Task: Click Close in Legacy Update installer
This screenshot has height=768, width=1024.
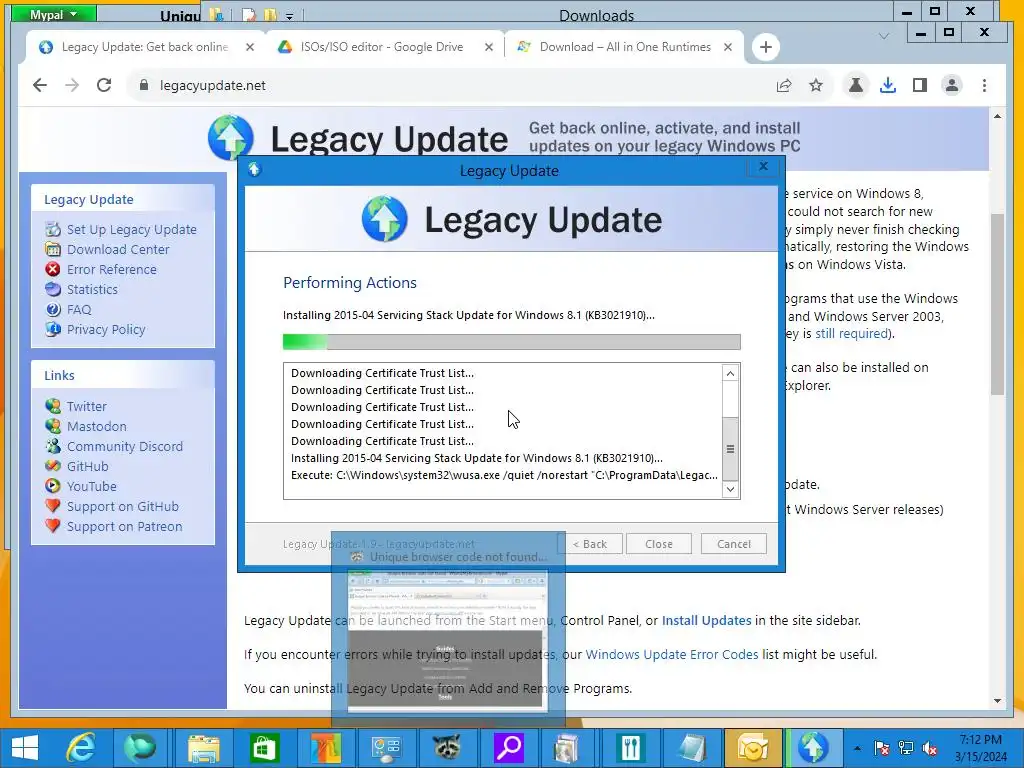Action: (658, 544)
